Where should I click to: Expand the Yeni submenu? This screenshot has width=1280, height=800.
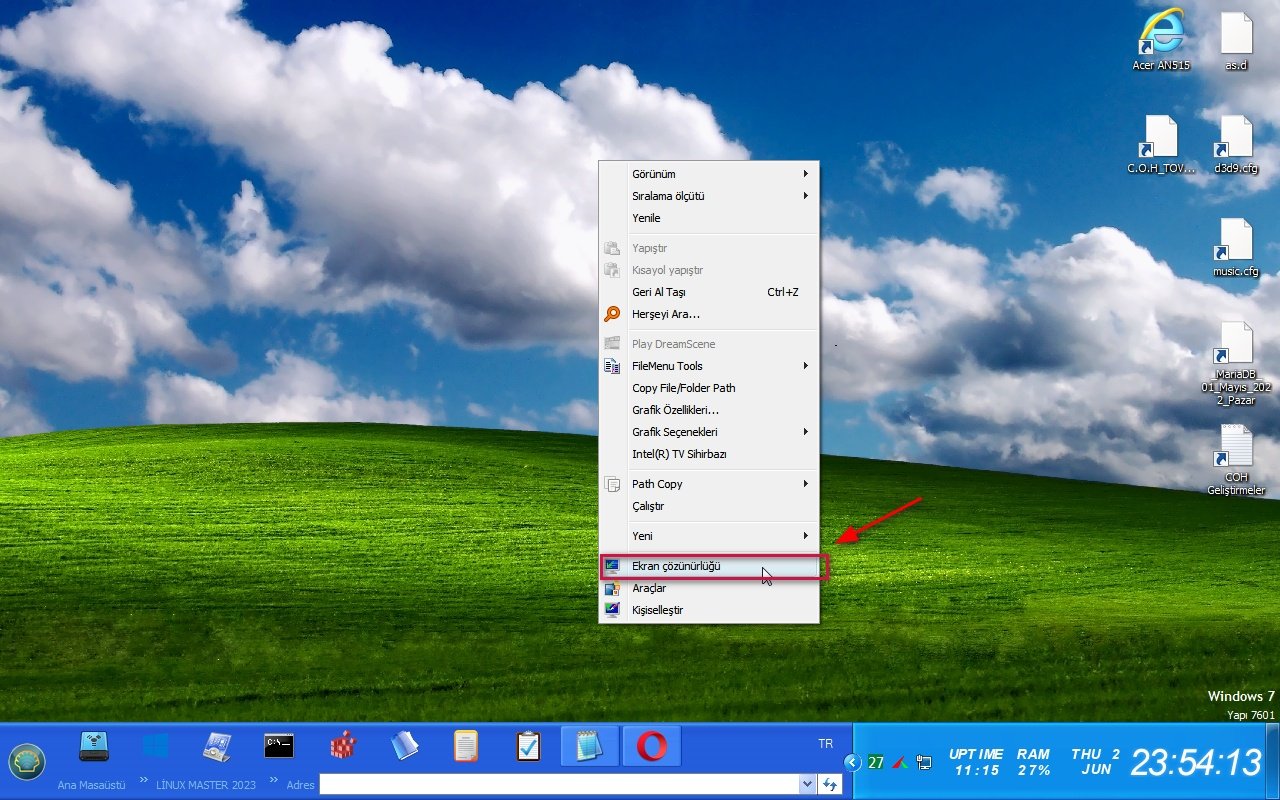pyautogui.click(x=709, y=536)
